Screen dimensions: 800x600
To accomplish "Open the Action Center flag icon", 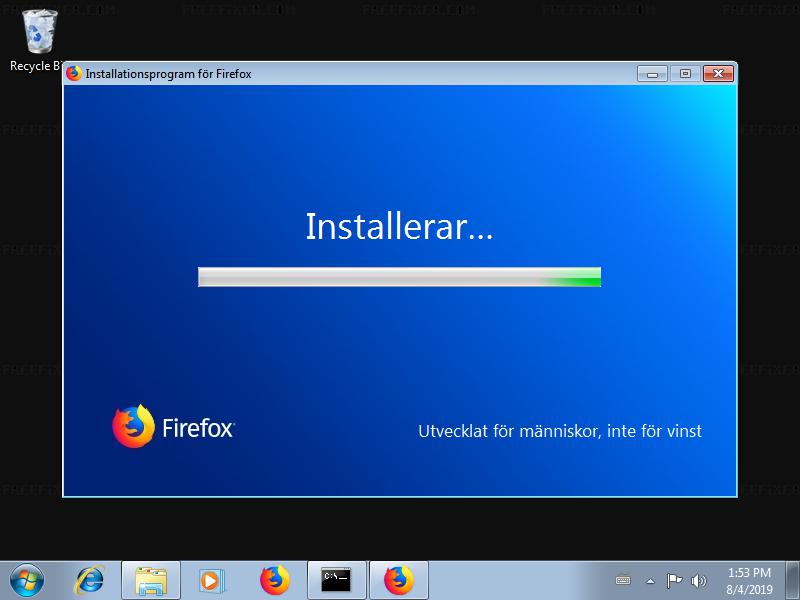I will (x=674, y=580).
